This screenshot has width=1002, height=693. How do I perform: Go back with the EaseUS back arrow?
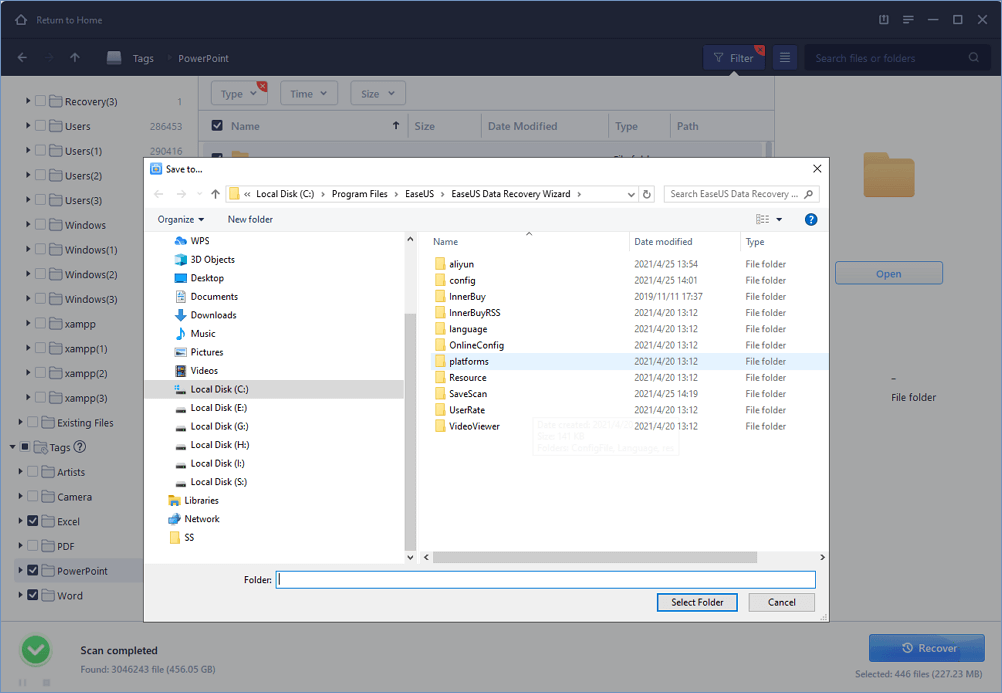22,58
